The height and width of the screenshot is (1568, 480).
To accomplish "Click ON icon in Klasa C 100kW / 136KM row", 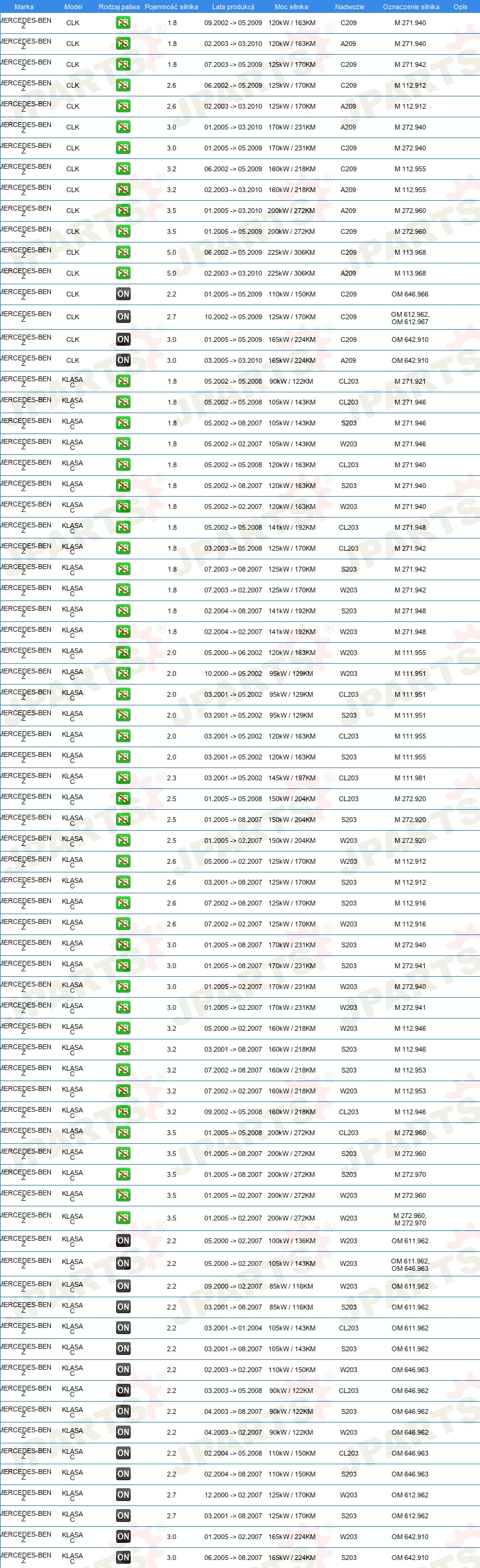I will click(123, 1241).
